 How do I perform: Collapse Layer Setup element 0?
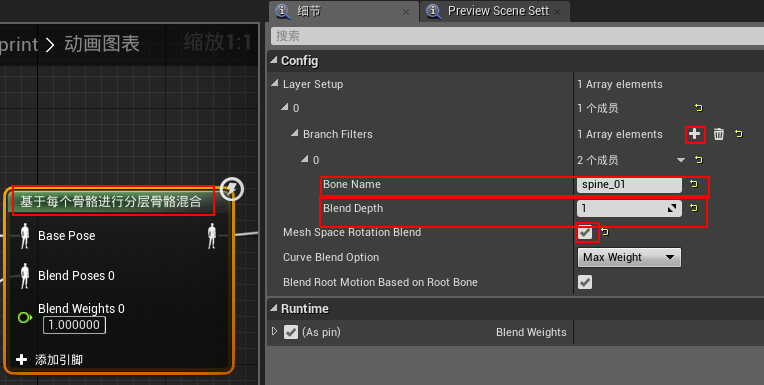point(285,107)
